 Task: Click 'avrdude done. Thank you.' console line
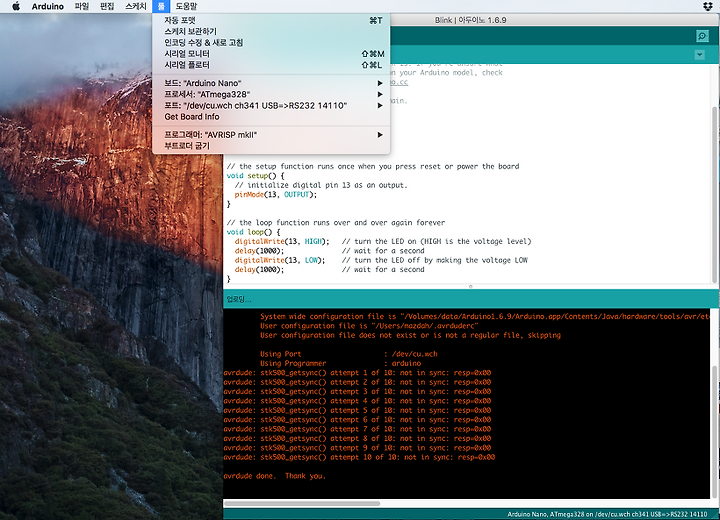pos(275,476)
